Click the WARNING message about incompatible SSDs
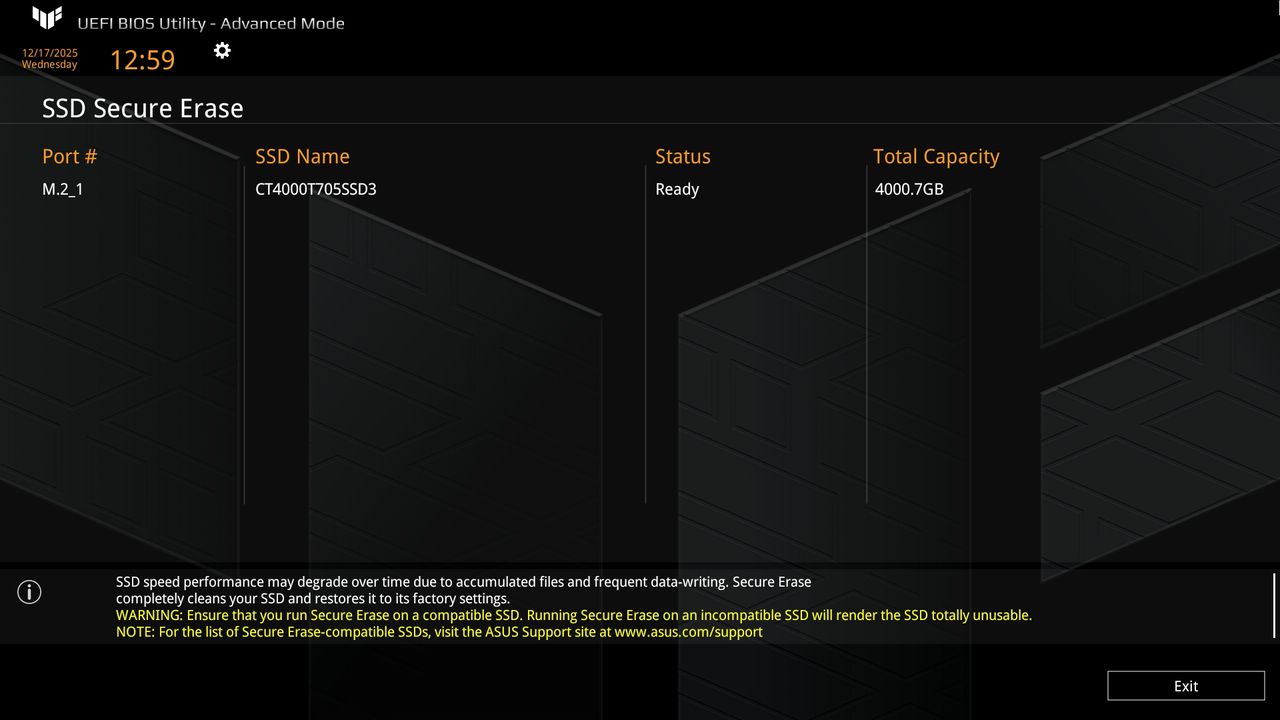 574,615
